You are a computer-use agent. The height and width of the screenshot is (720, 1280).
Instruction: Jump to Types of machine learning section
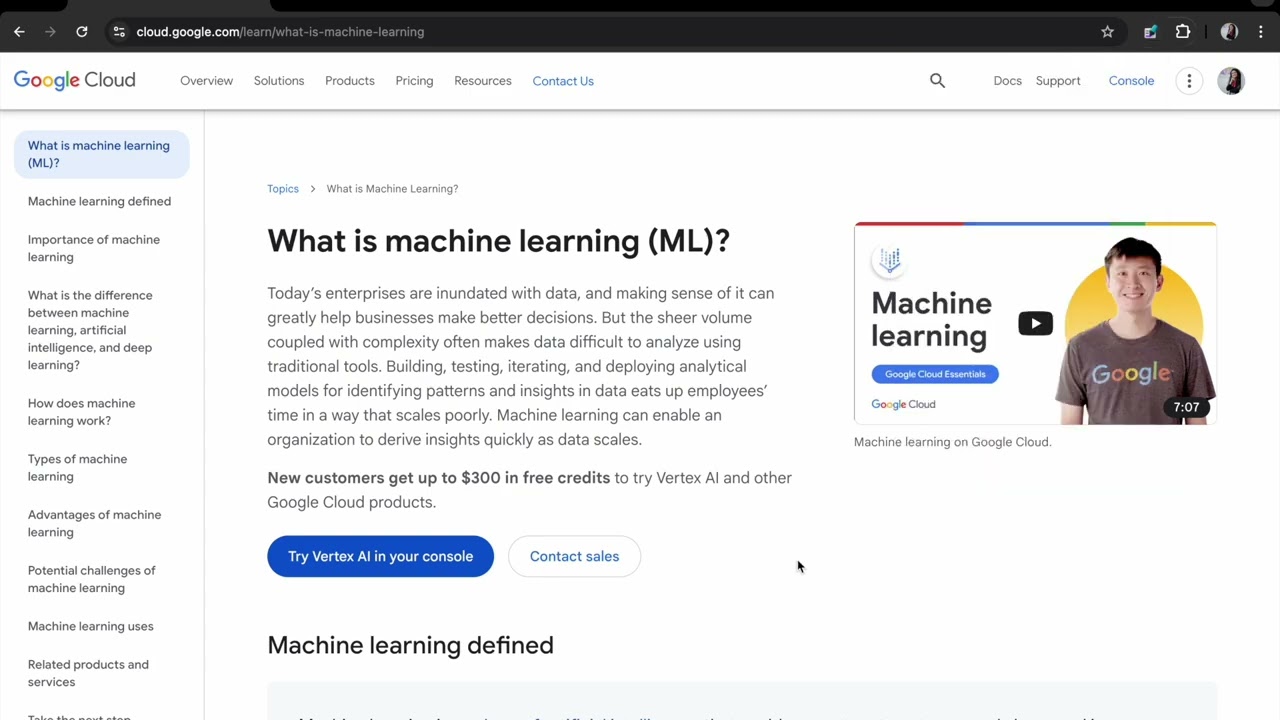coord(78,467)
